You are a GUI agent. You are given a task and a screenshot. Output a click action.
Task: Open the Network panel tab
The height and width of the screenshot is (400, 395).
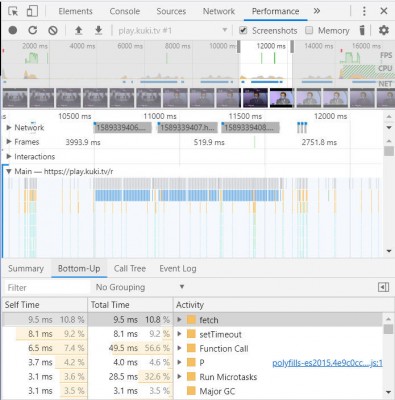[219, 11]
